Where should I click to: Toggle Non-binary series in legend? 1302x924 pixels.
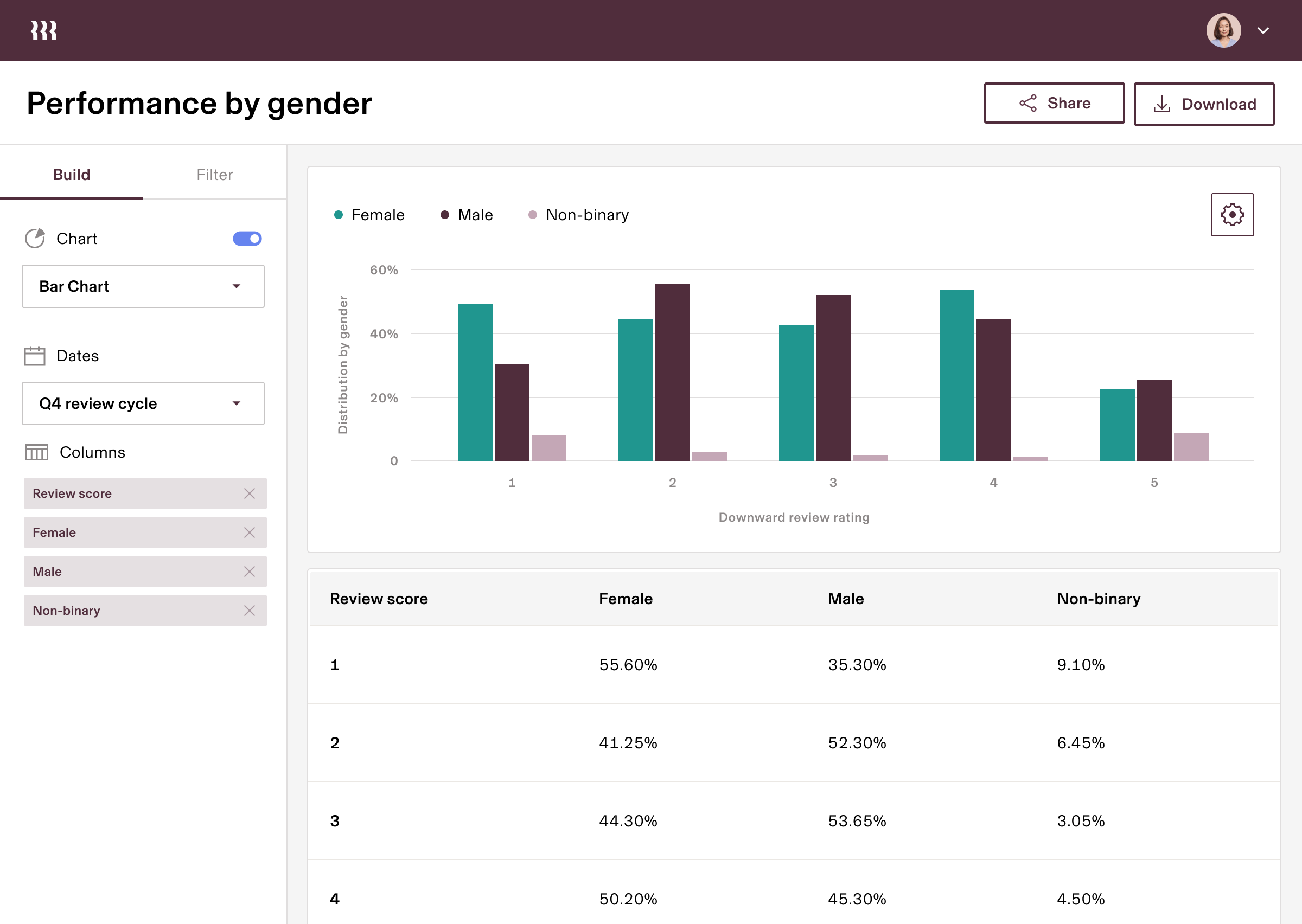(x=579, y=215)
